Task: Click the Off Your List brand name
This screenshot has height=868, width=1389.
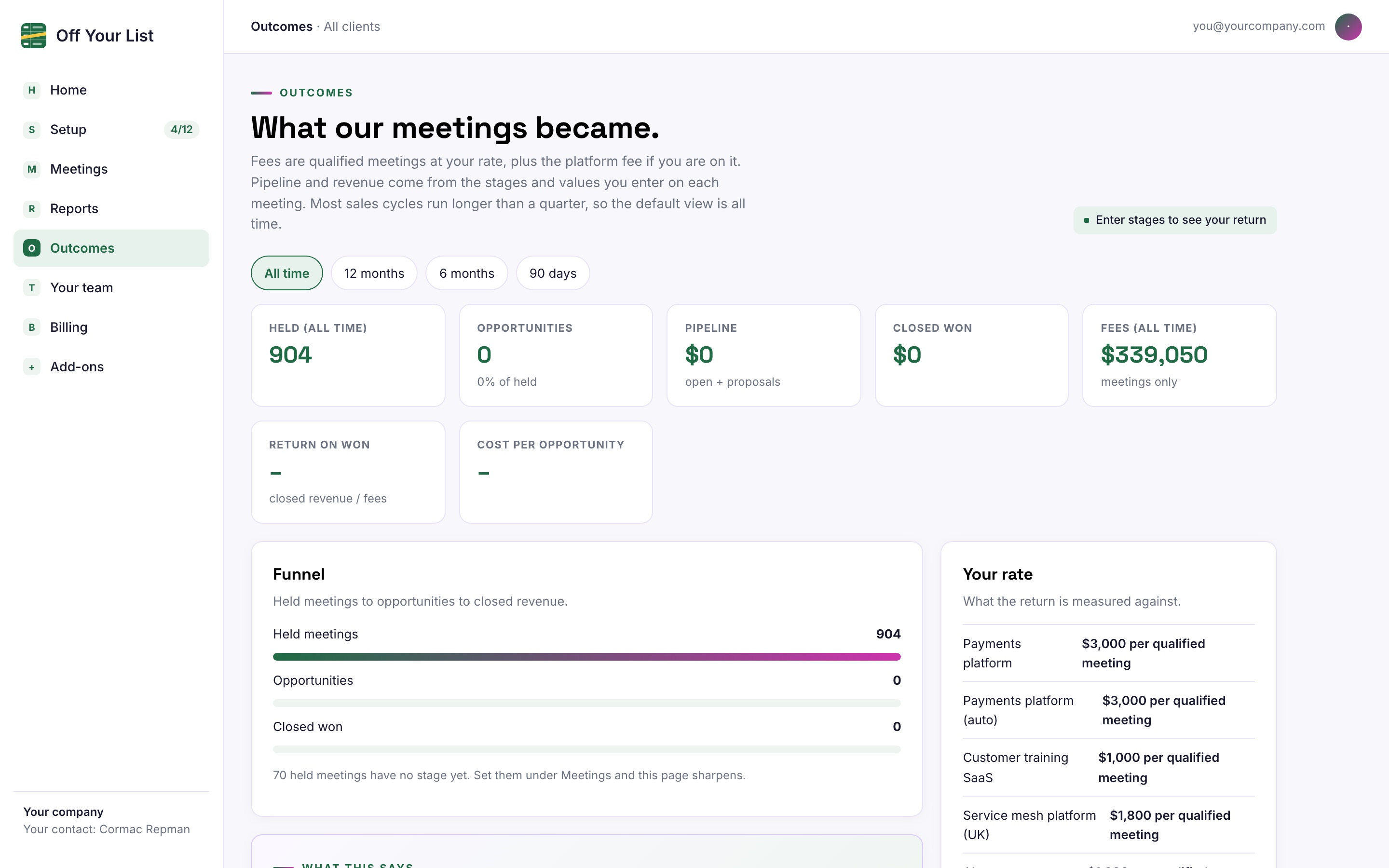Action: click(x=105, y=36)
